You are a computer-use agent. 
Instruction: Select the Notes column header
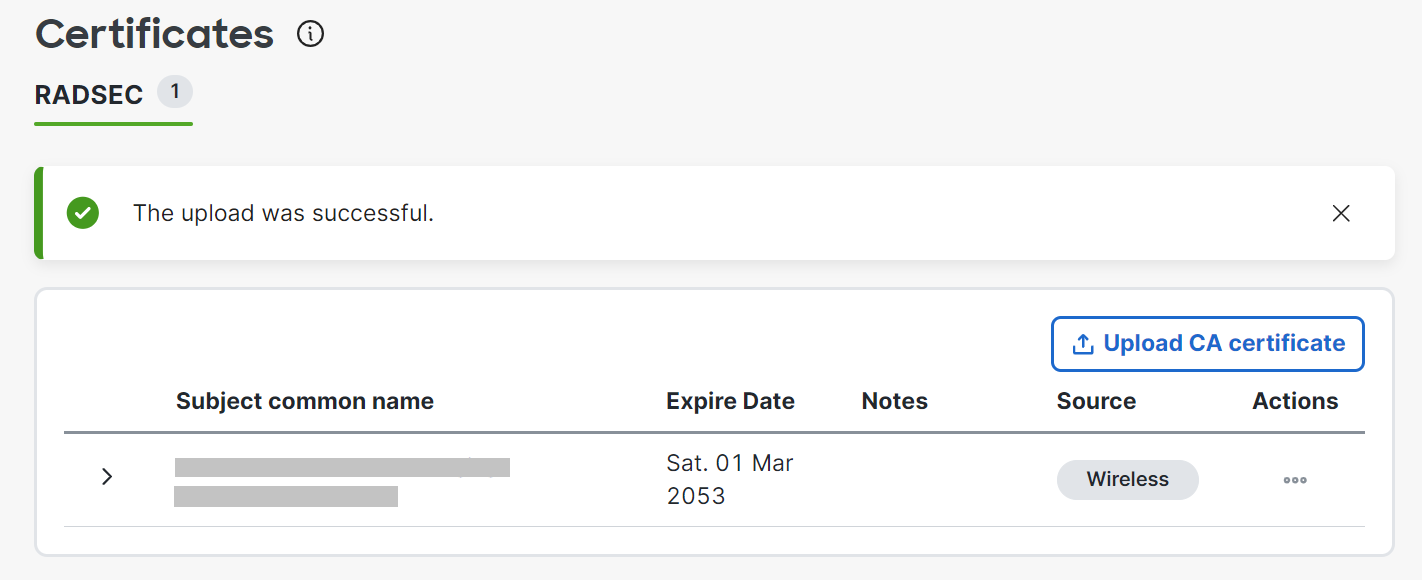click(x=894, y=402)
